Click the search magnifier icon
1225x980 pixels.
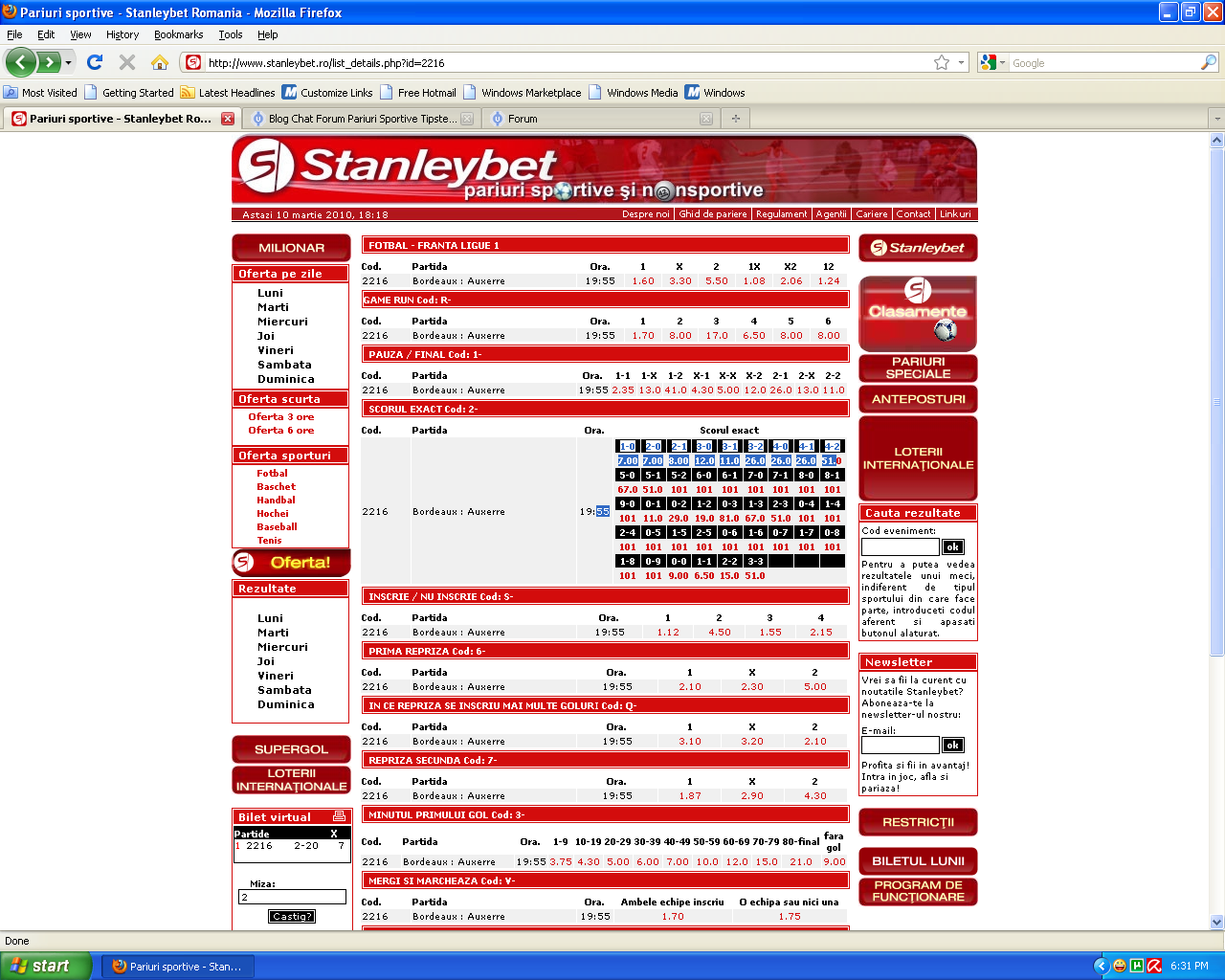pyautogui.click(x=1209, y=62)
